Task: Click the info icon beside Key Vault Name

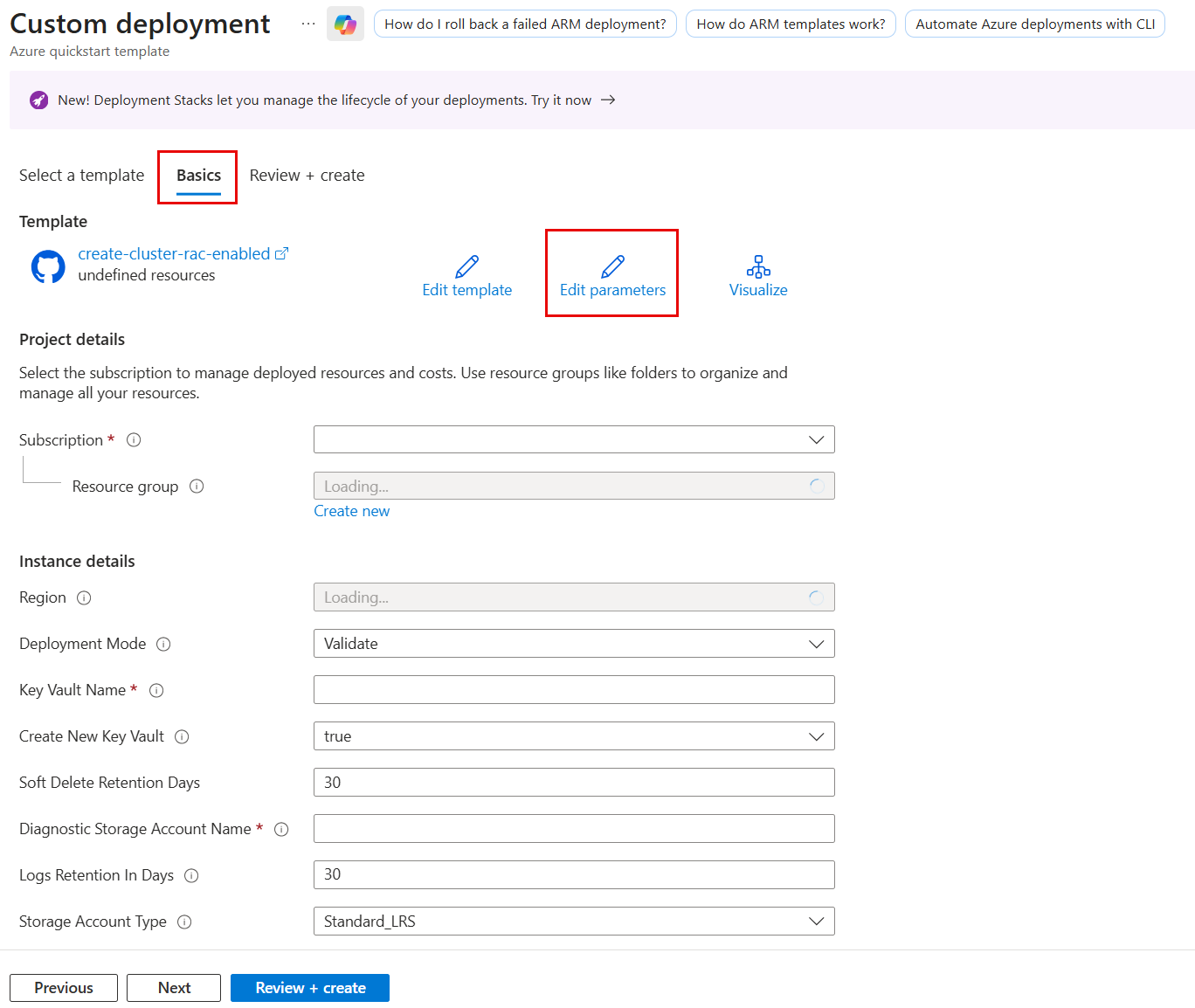Action: [x=156, y=691]
